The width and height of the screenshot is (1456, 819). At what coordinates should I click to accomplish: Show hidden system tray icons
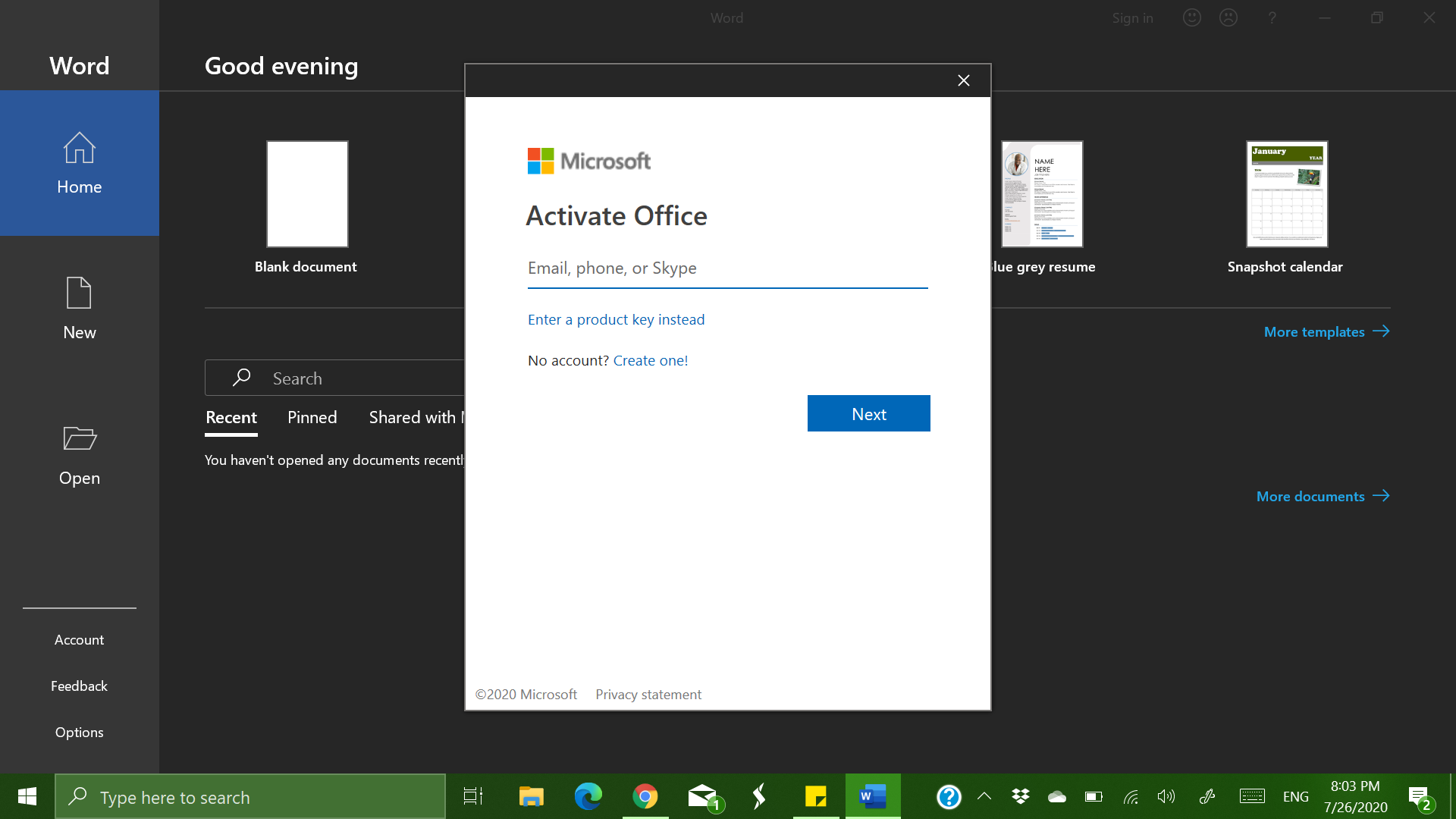pyautogui.click(x=984, y=796)
